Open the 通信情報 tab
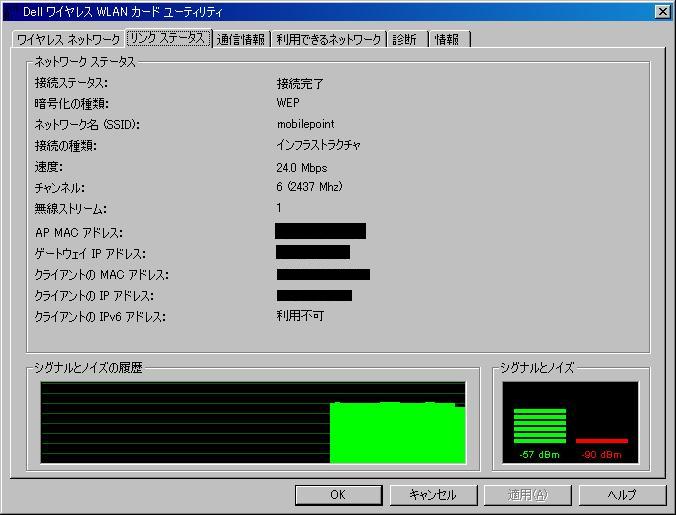The width and height of the screenshot is (676, 515). tap(241, 40)
